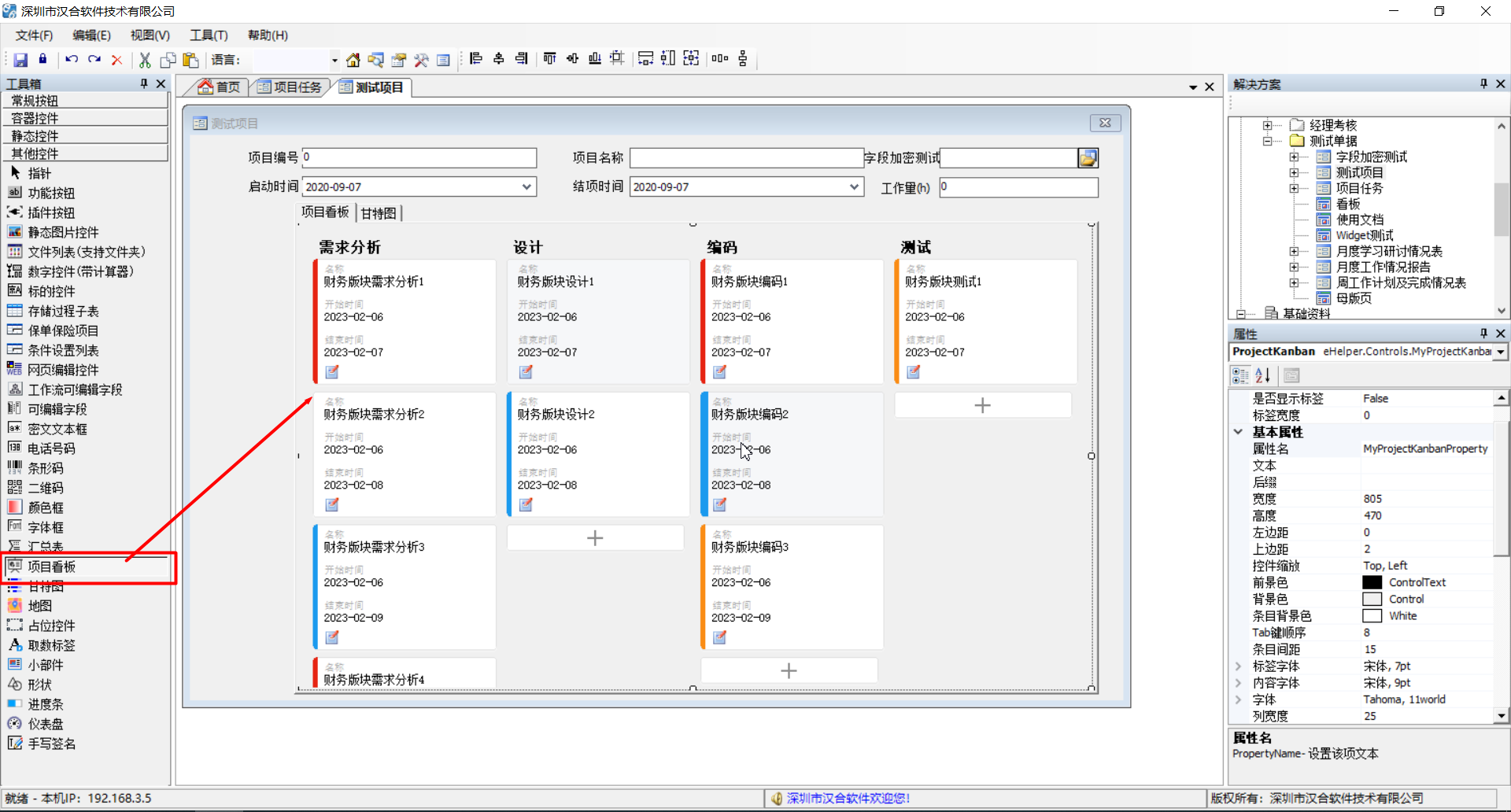The height and width of the screenshot is (812, 1511).
Task: Click the Paste clipboard icon
Action: point(190,60)
